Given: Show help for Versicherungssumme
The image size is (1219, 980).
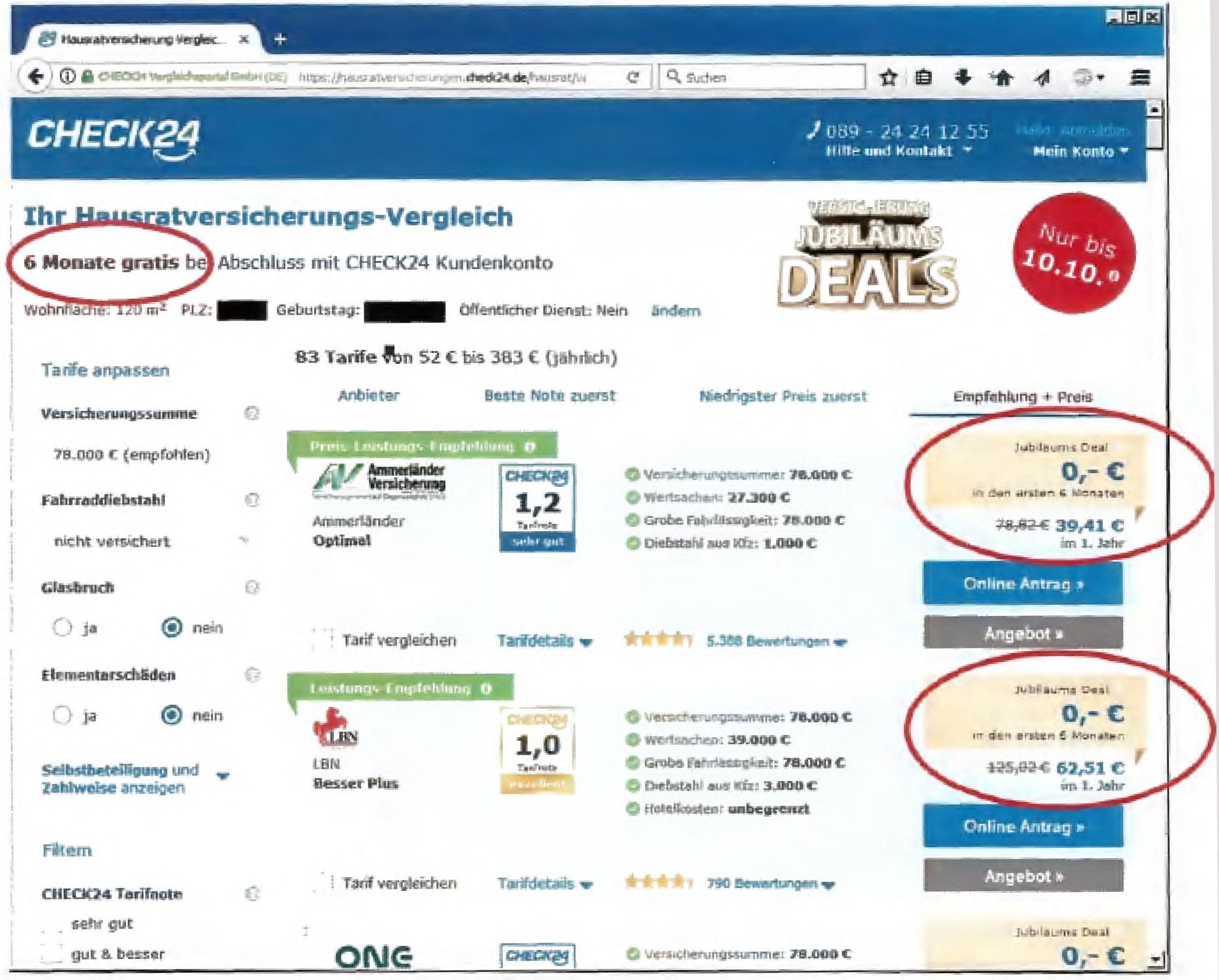Looking at the screenshot, I should (252, 413).
